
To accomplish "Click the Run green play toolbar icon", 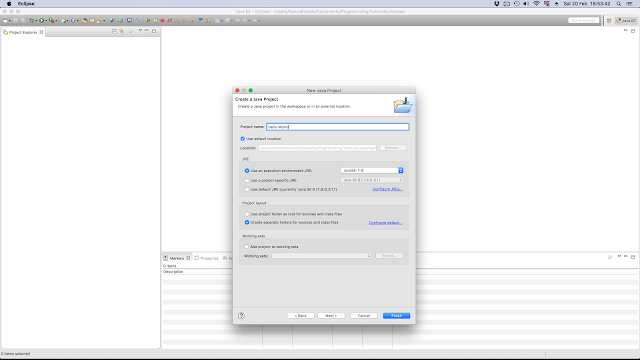I will click(x=42, y=20).
